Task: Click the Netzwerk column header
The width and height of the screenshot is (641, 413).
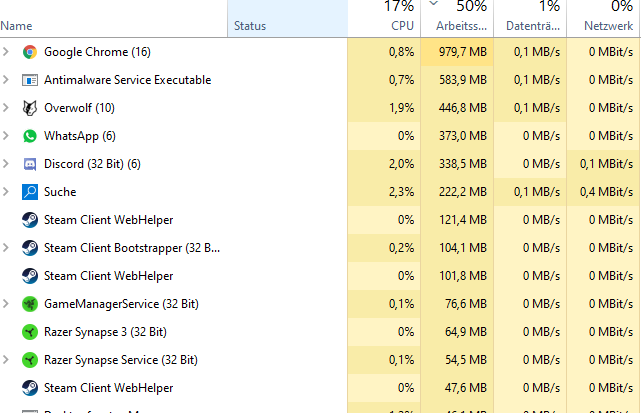Action: click(604, 18)
